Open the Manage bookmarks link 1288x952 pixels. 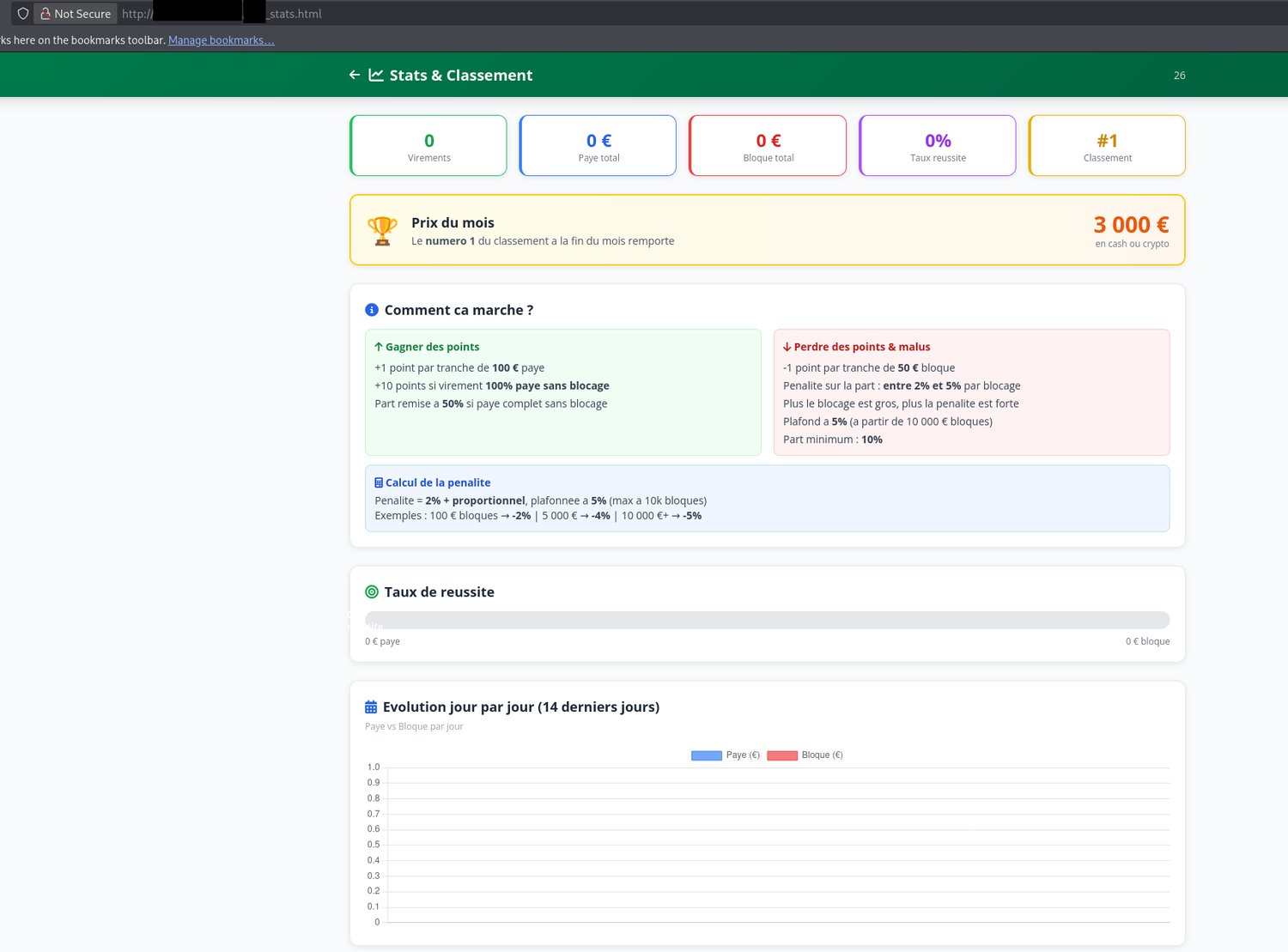pos(222,40)
